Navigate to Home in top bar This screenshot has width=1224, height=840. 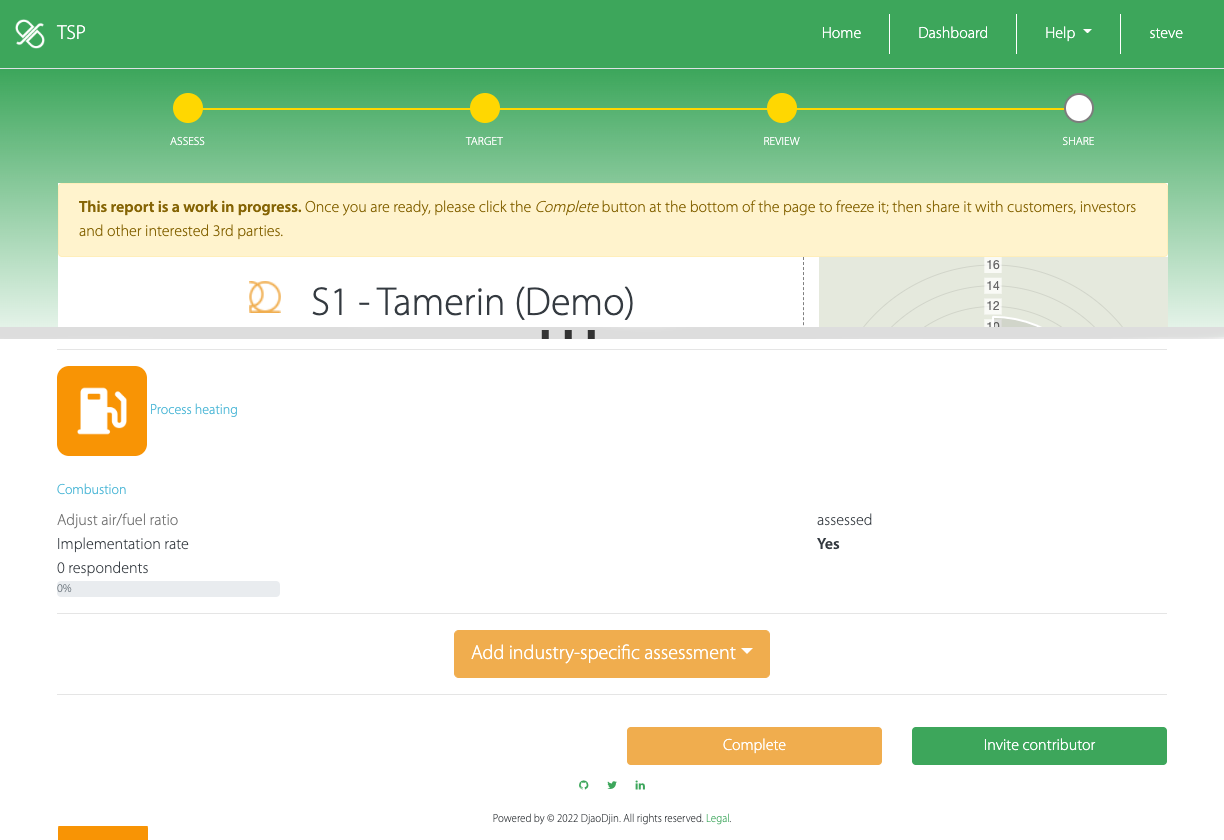tap(841, 33)
